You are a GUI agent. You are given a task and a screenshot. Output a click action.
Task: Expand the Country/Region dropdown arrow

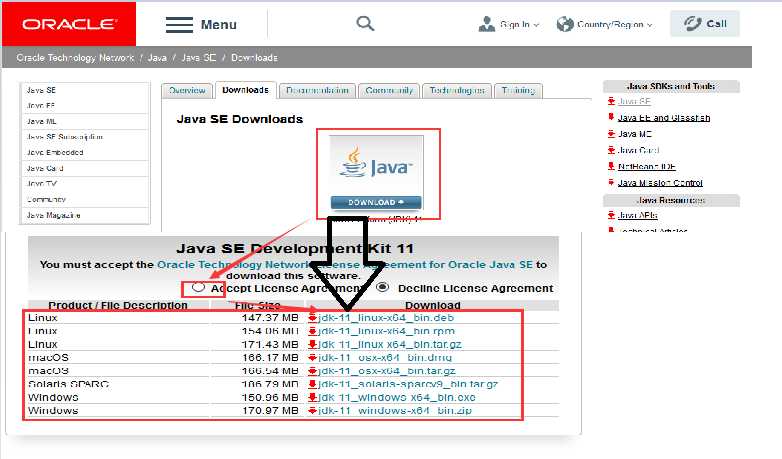click(x=650, y=25)
